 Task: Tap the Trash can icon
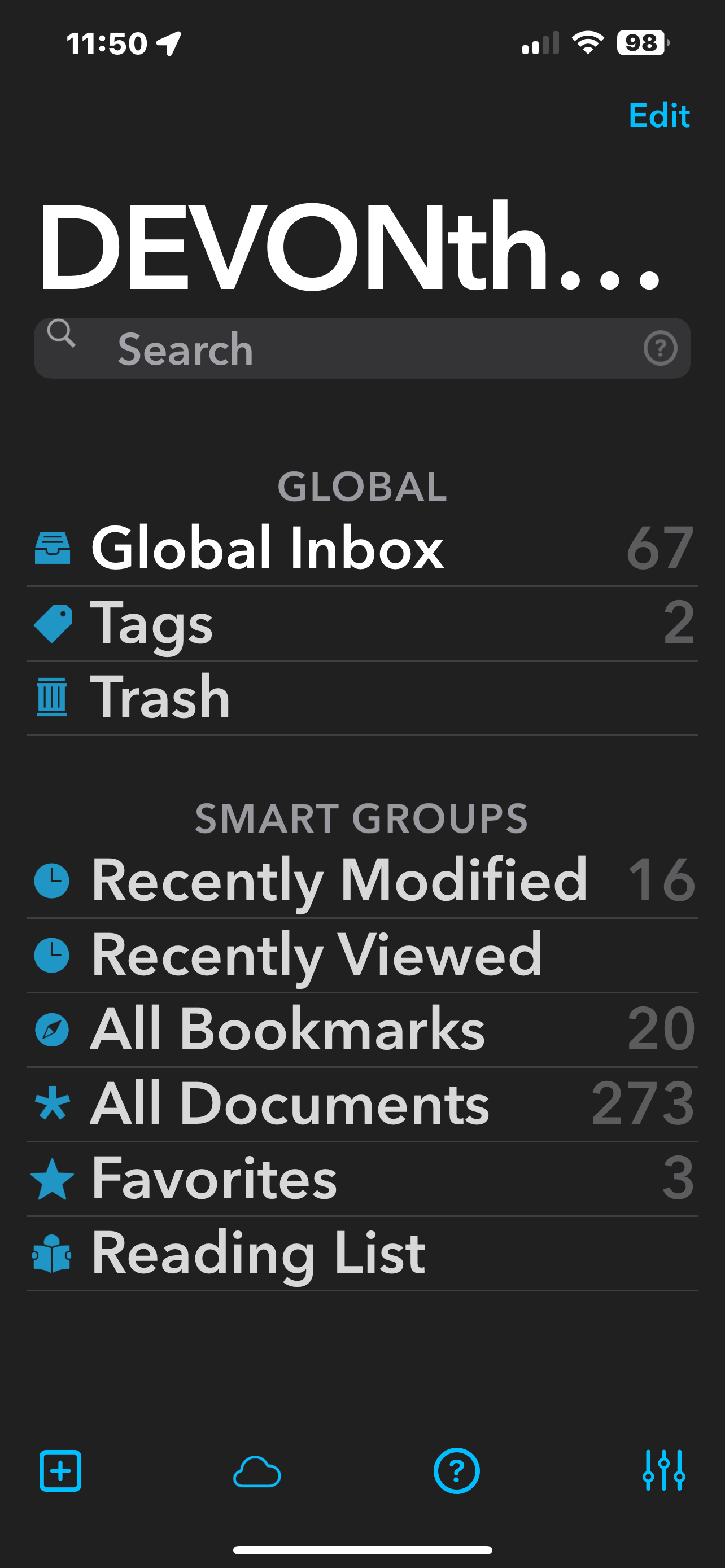[x=53, y=698]
